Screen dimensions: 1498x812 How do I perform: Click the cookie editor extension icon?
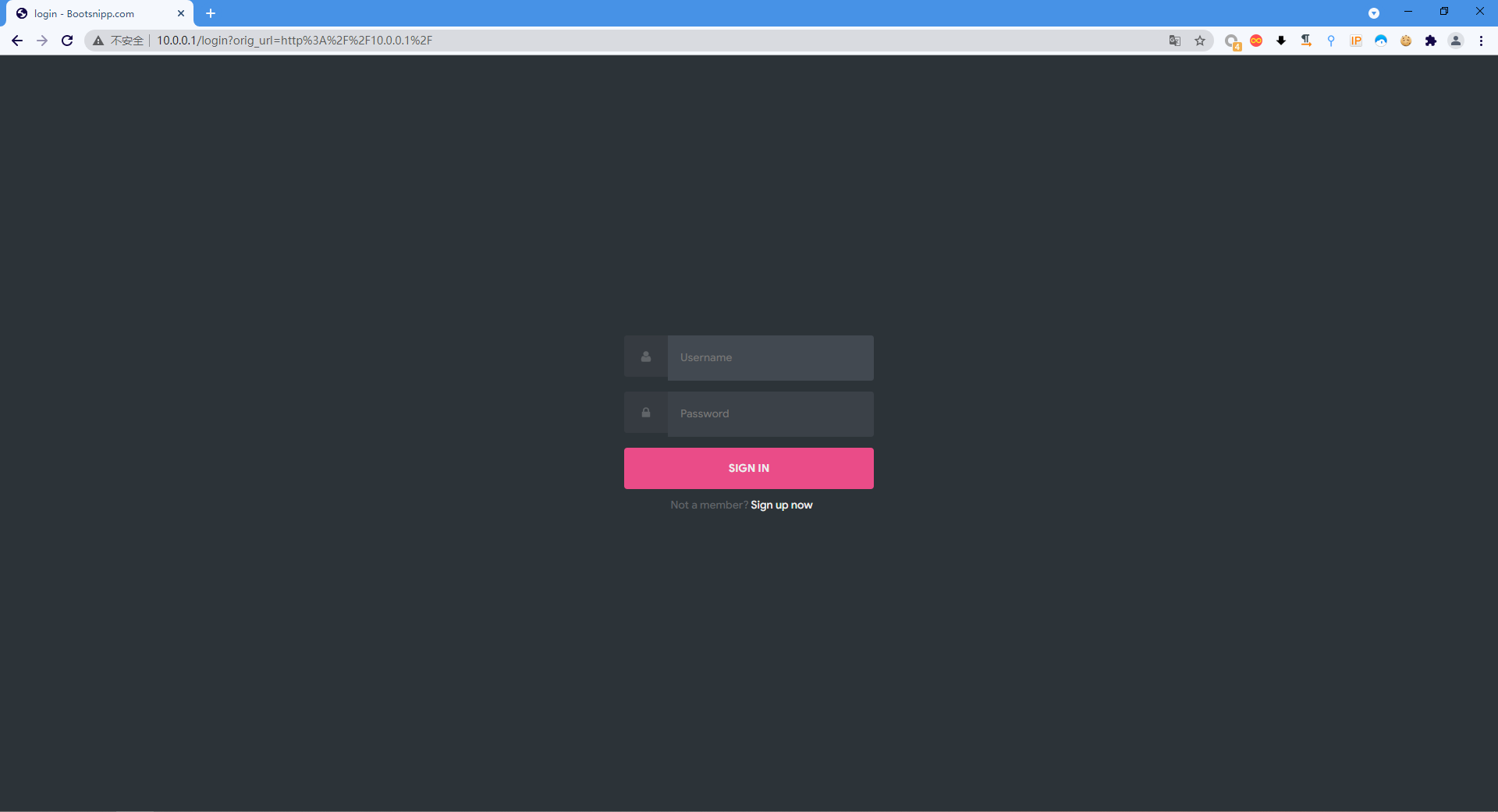1406,41
